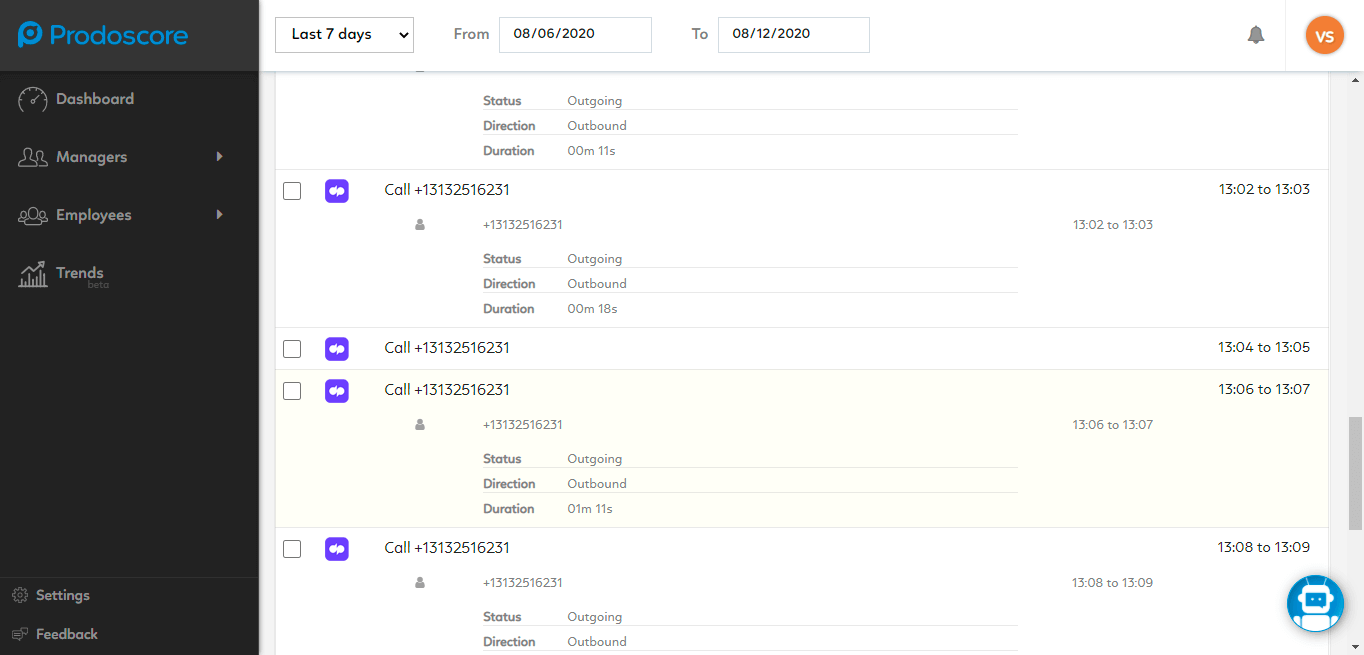This screenshot has height=655, width=1364.
Task: Click the Call +13132516231 link at 13:02
Action: point(446,190)
